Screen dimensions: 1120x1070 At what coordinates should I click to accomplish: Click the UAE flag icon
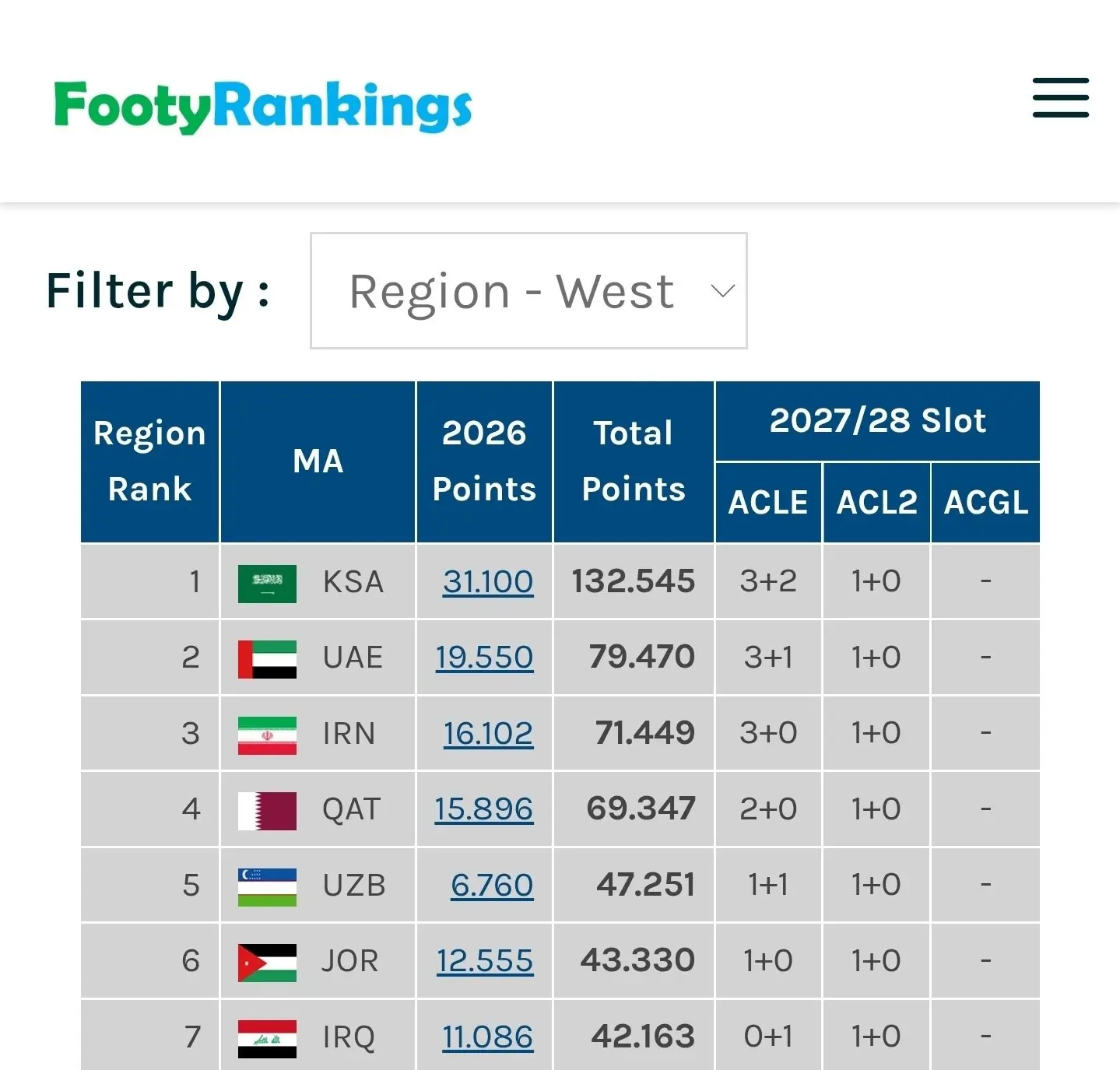(267, 659)
